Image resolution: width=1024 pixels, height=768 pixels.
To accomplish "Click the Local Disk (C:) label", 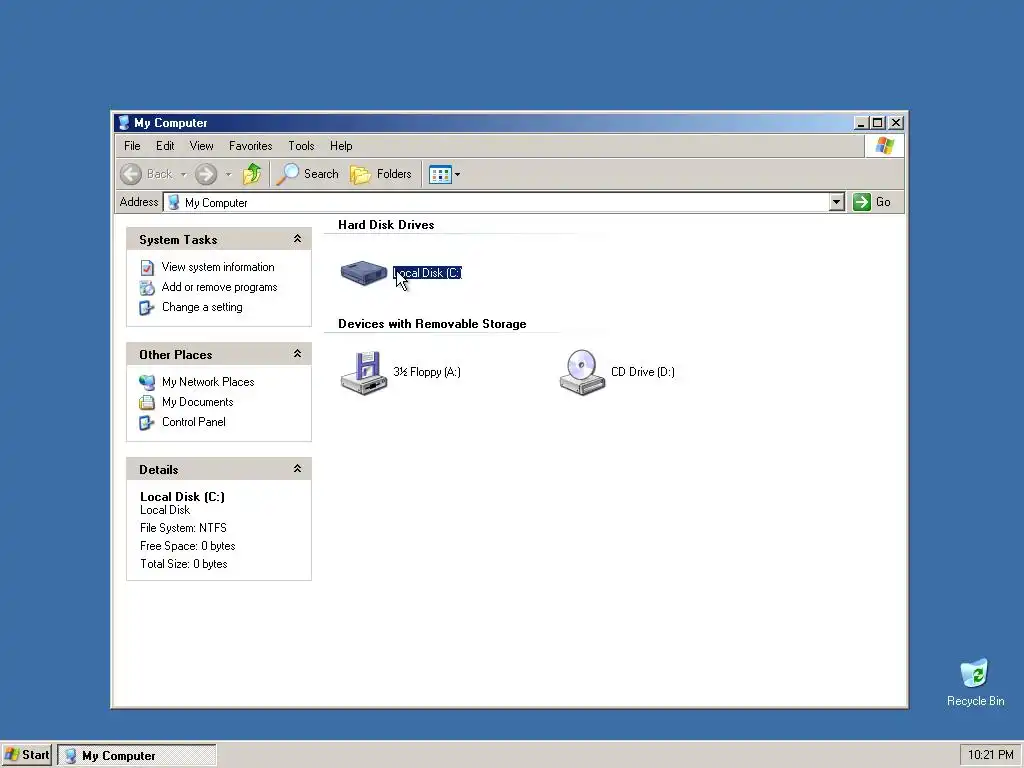I will tap(427, 273).
